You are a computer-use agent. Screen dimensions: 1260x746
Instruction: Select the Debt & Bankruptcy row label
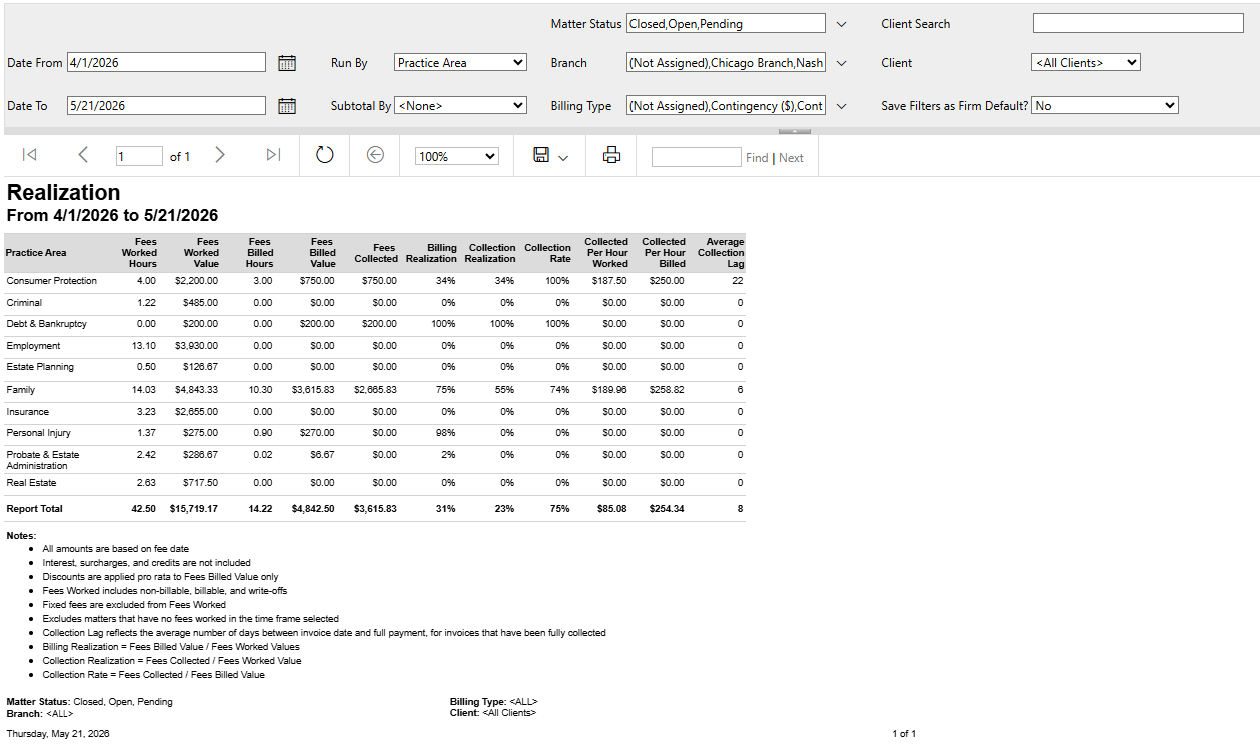(x=46, y=324)
